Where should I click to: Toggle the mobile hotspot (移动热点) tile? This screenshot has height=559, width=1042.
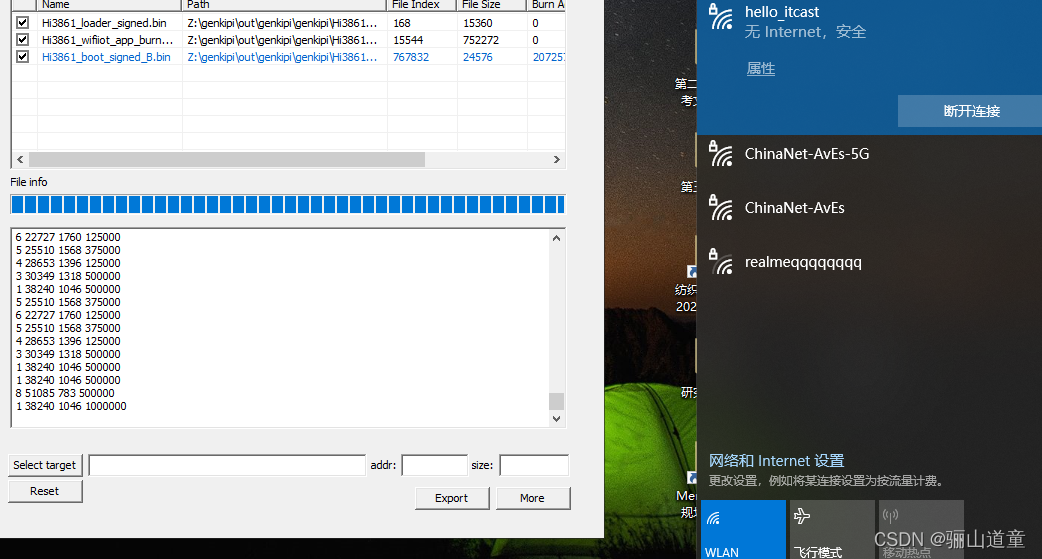[921, 530]
